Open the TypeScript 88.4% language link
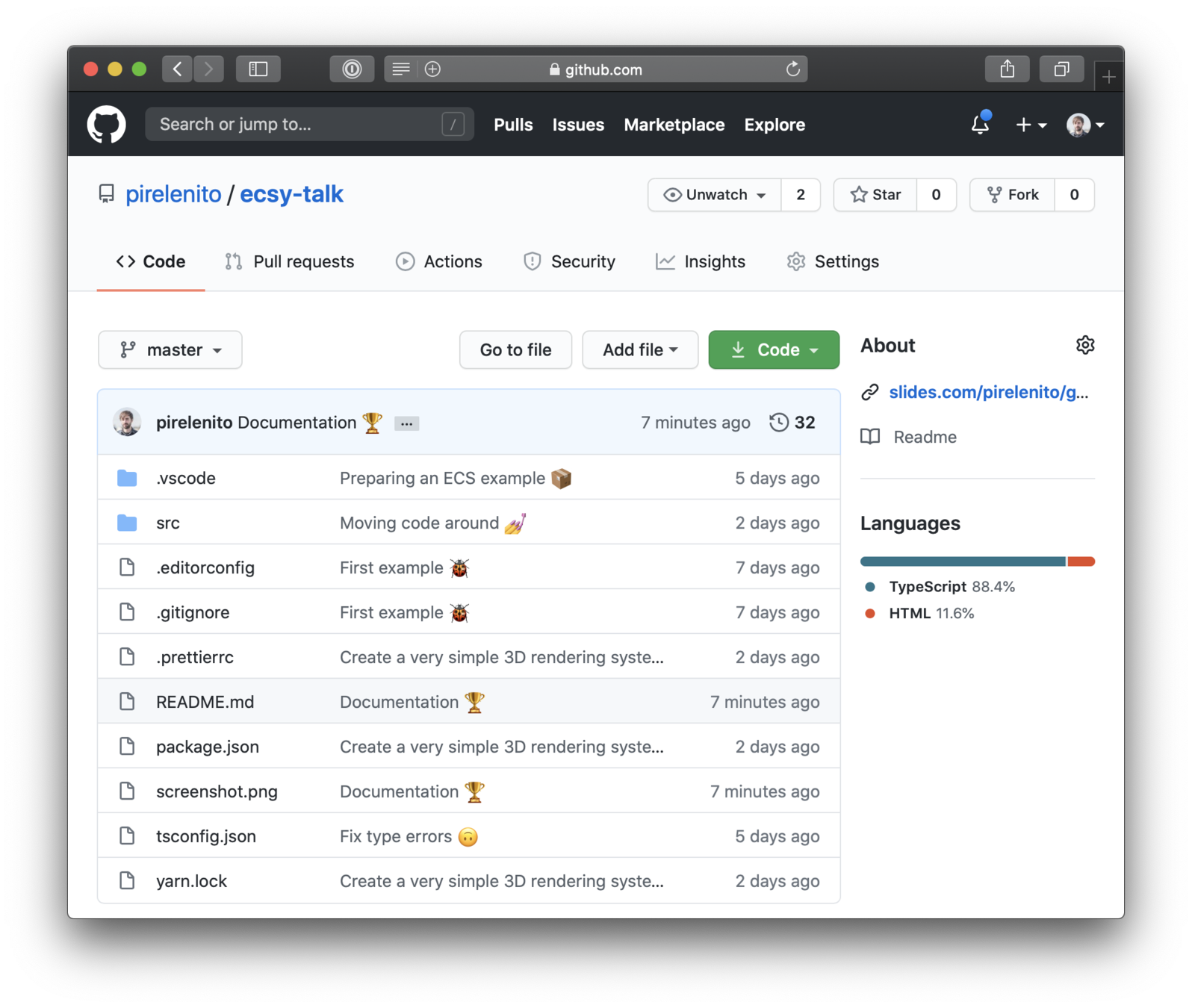The image size is (1192, 1008). [x=940, y=587]
